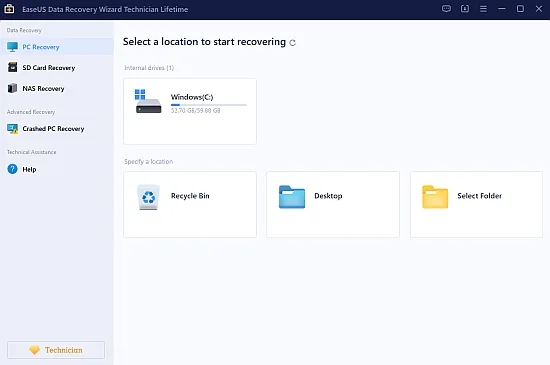Viewport: 550px width, 365px height.
Task: Click the PC Recovery monitor icon
Action: click(12, 47)
